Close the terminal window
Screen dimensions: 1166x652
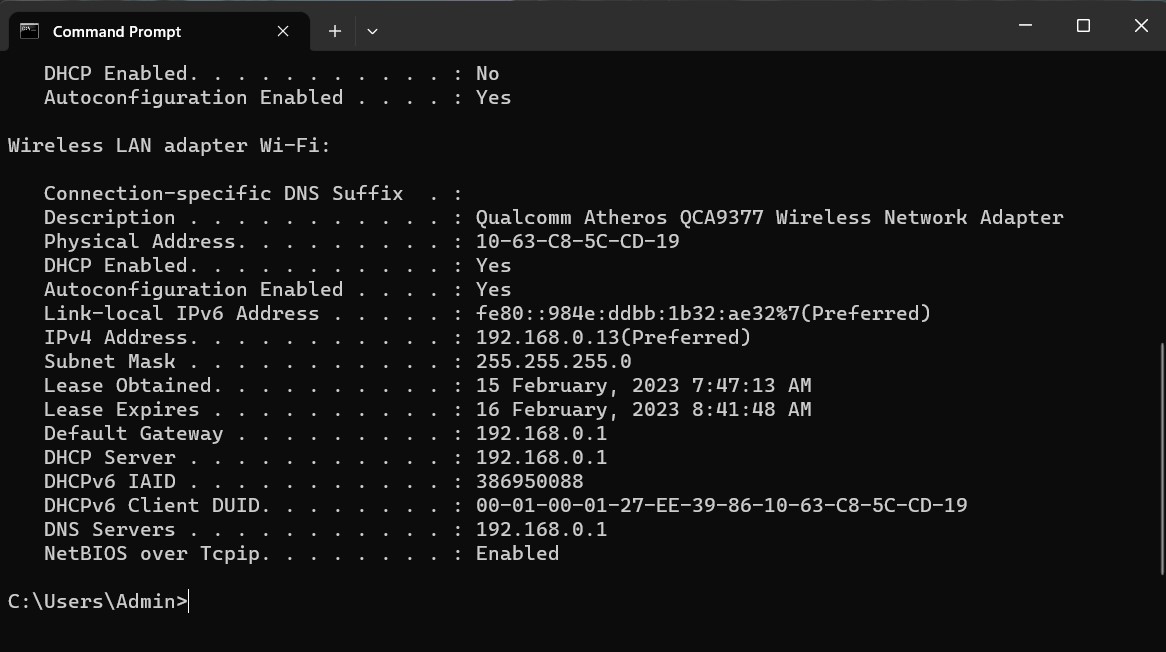click(1141, 26)
